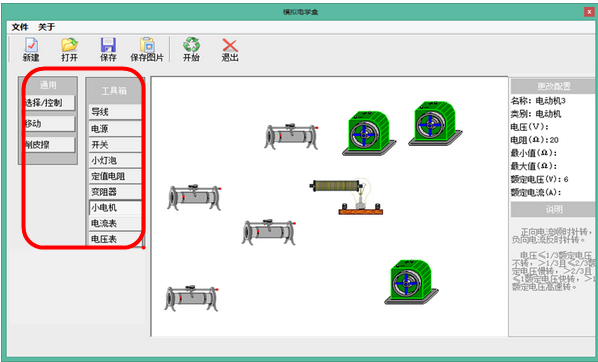
Task: Click the 新建 (New) toolbar icon
Action: [x=31, y=45]
